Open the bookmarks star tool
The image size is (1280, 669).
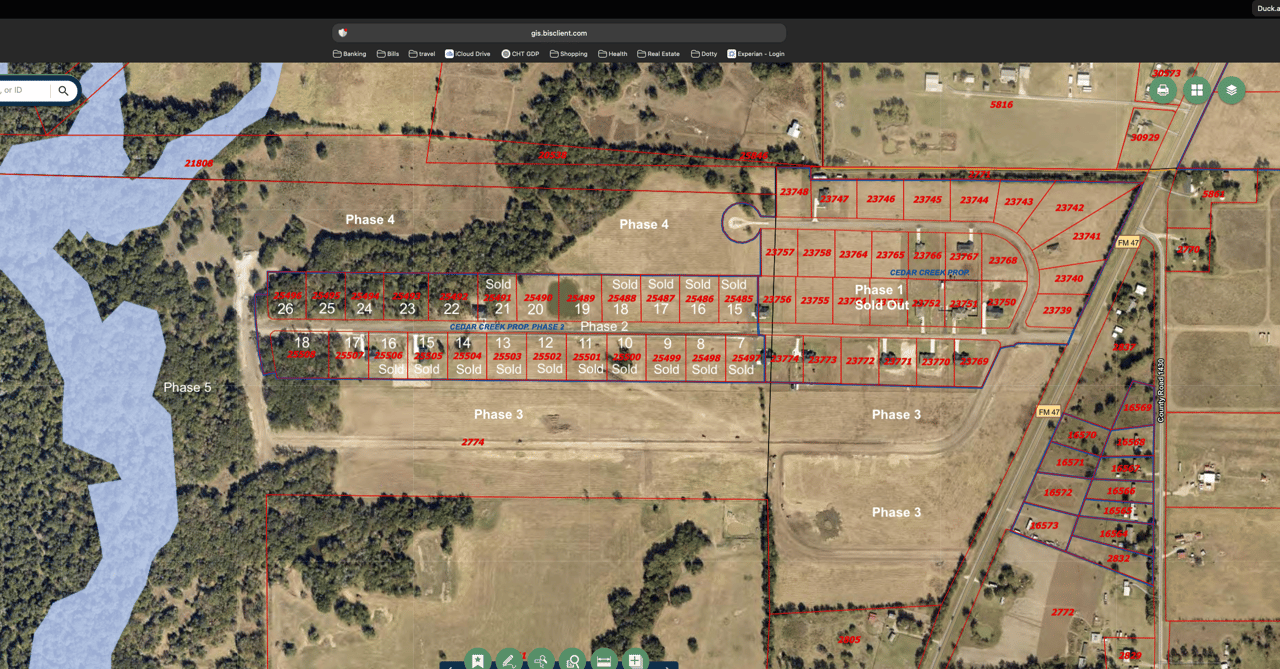(x=478, y=660)
